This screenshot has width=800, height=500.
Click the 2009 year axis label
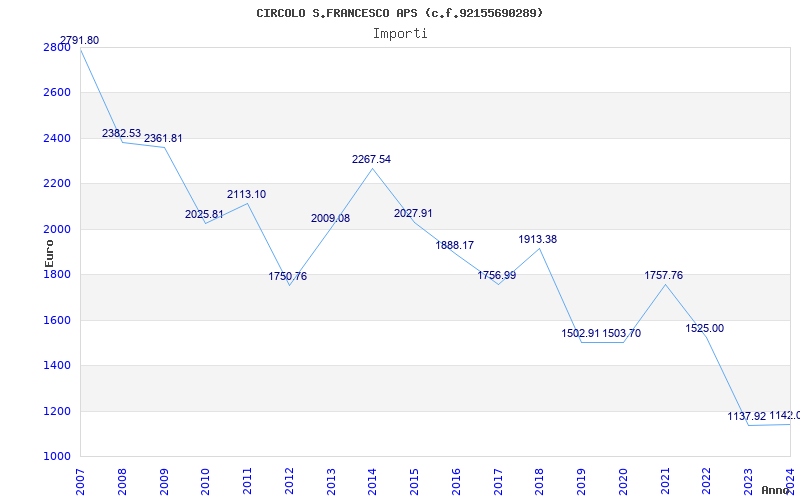tap(164, 482)
